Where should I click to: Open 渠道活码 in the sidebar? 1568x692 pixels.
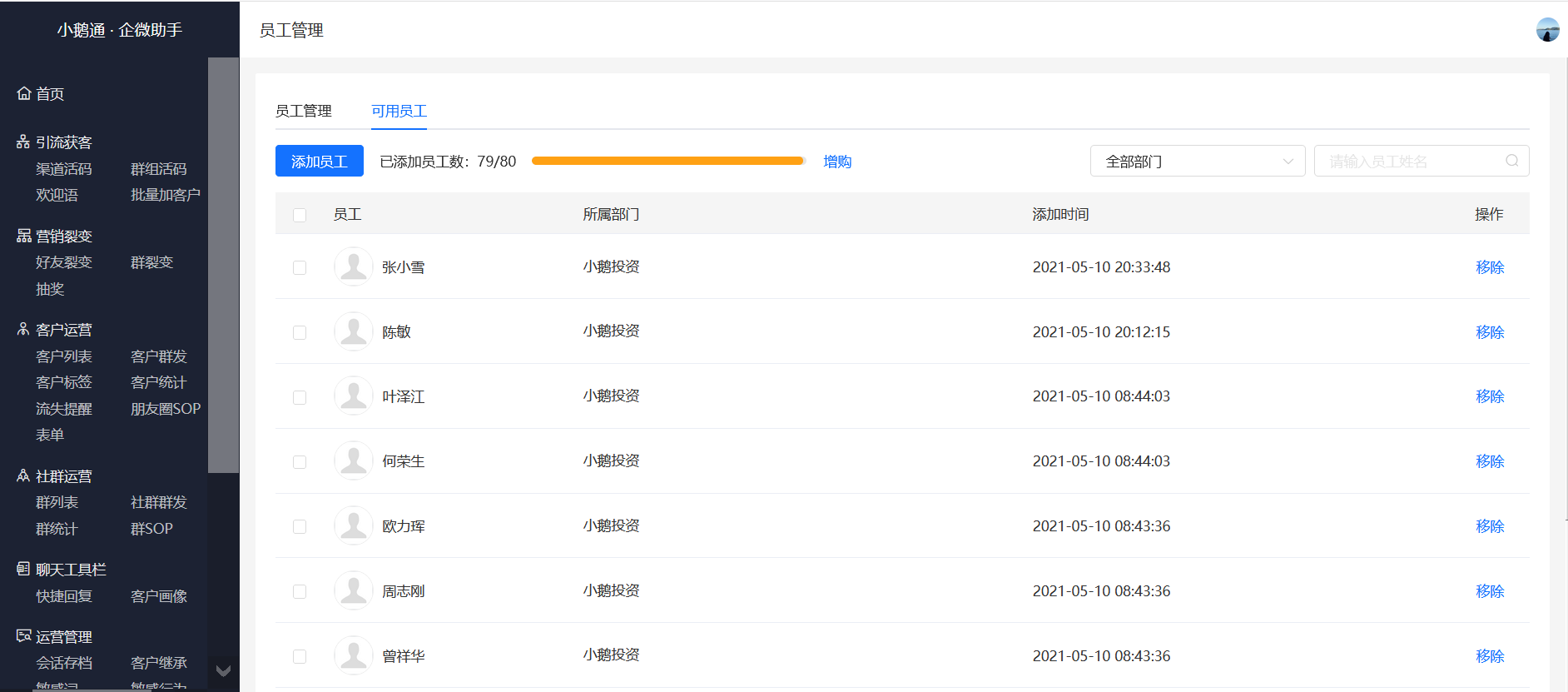pos(64,169)
